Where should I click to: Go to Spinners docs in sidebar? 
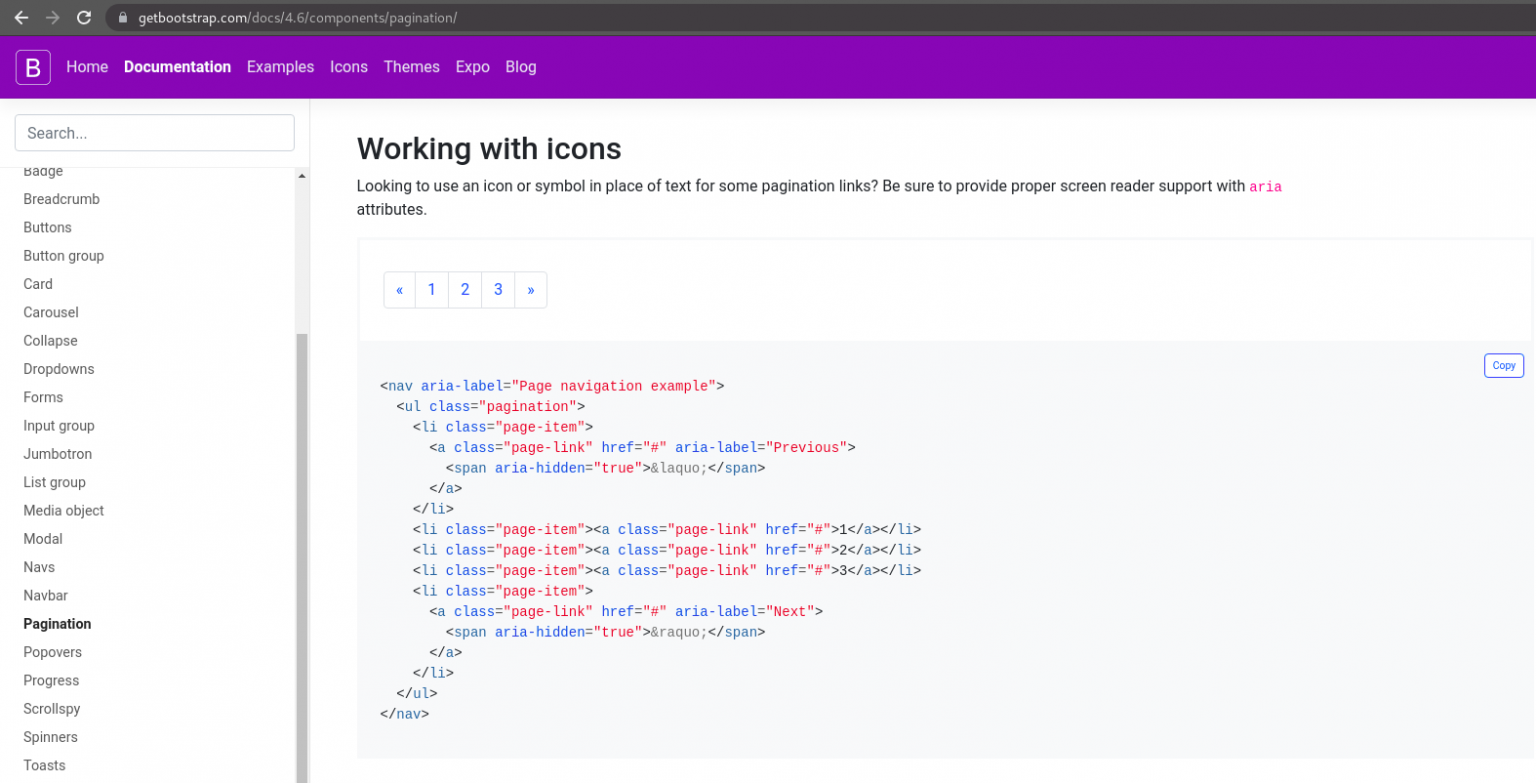point(51,737)
